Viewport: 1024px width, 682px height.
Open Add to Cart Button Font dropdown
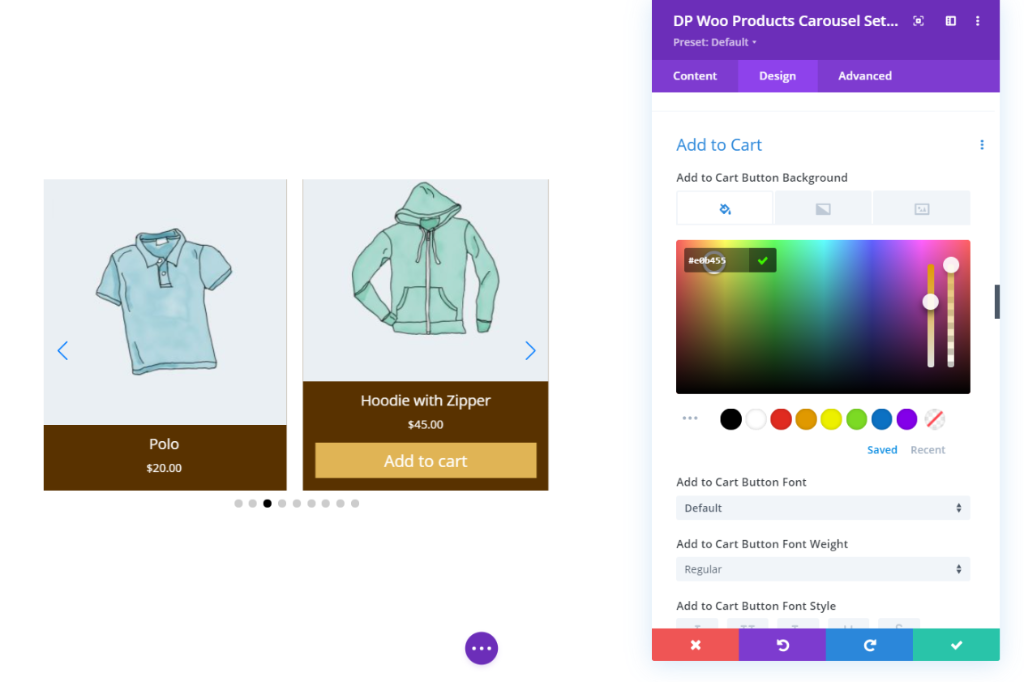[x=823, y=508]
